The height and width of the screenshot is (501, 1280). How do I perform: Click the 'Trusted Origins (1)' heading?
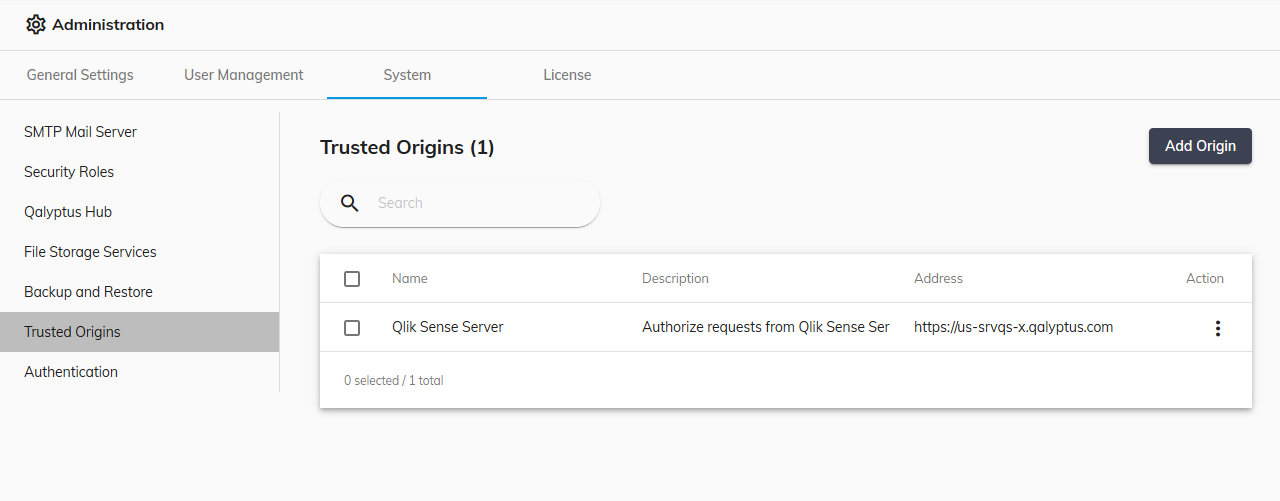[407, 148]
